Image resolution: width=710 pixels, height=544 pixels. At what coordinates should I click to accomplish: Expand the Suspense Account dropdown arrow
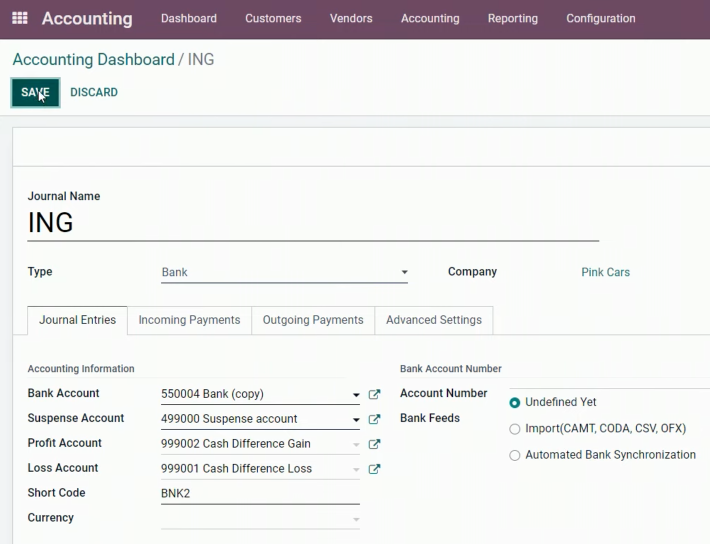[x=356, y=420]
